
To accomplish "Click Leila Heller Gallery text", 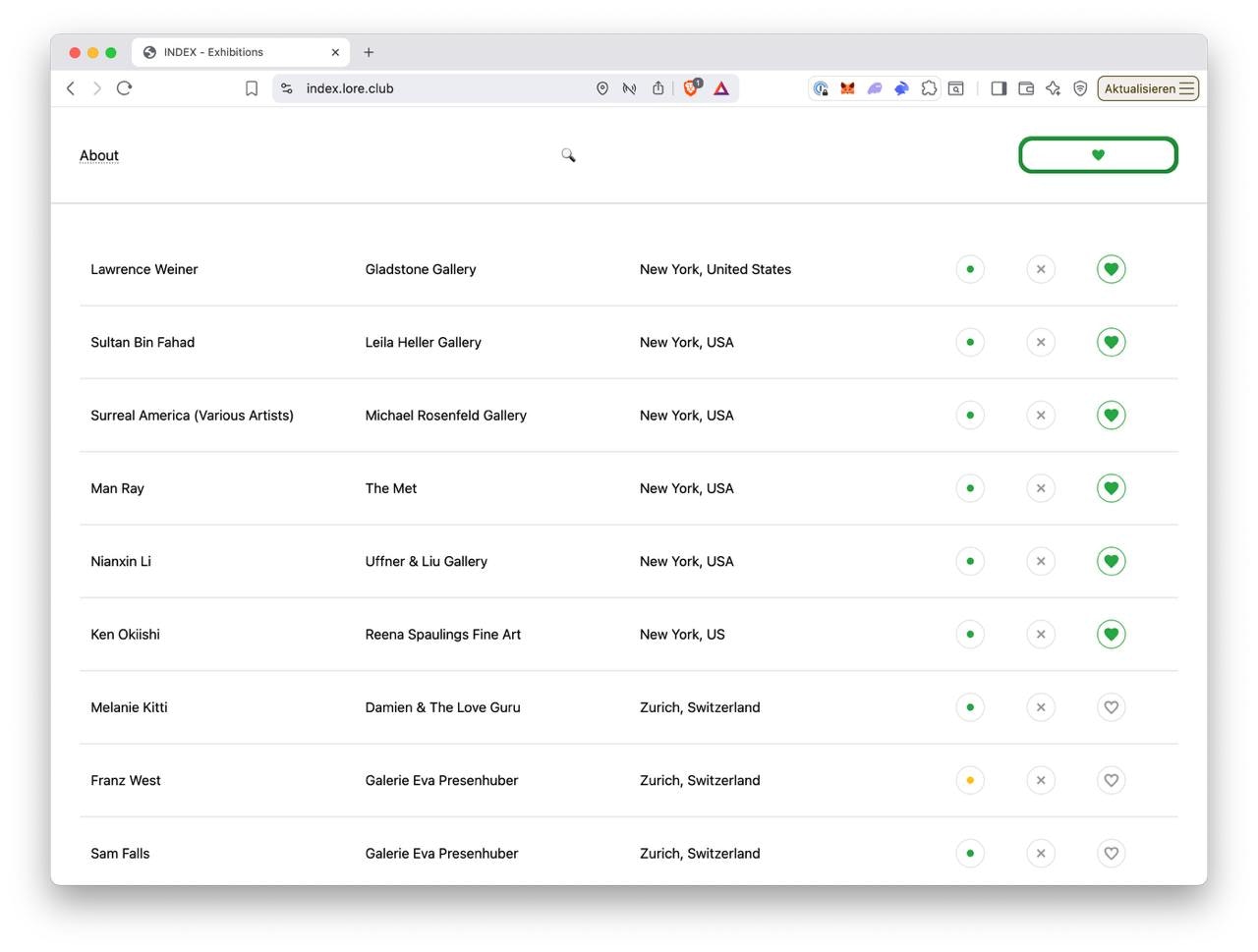I will click(424, 342).
